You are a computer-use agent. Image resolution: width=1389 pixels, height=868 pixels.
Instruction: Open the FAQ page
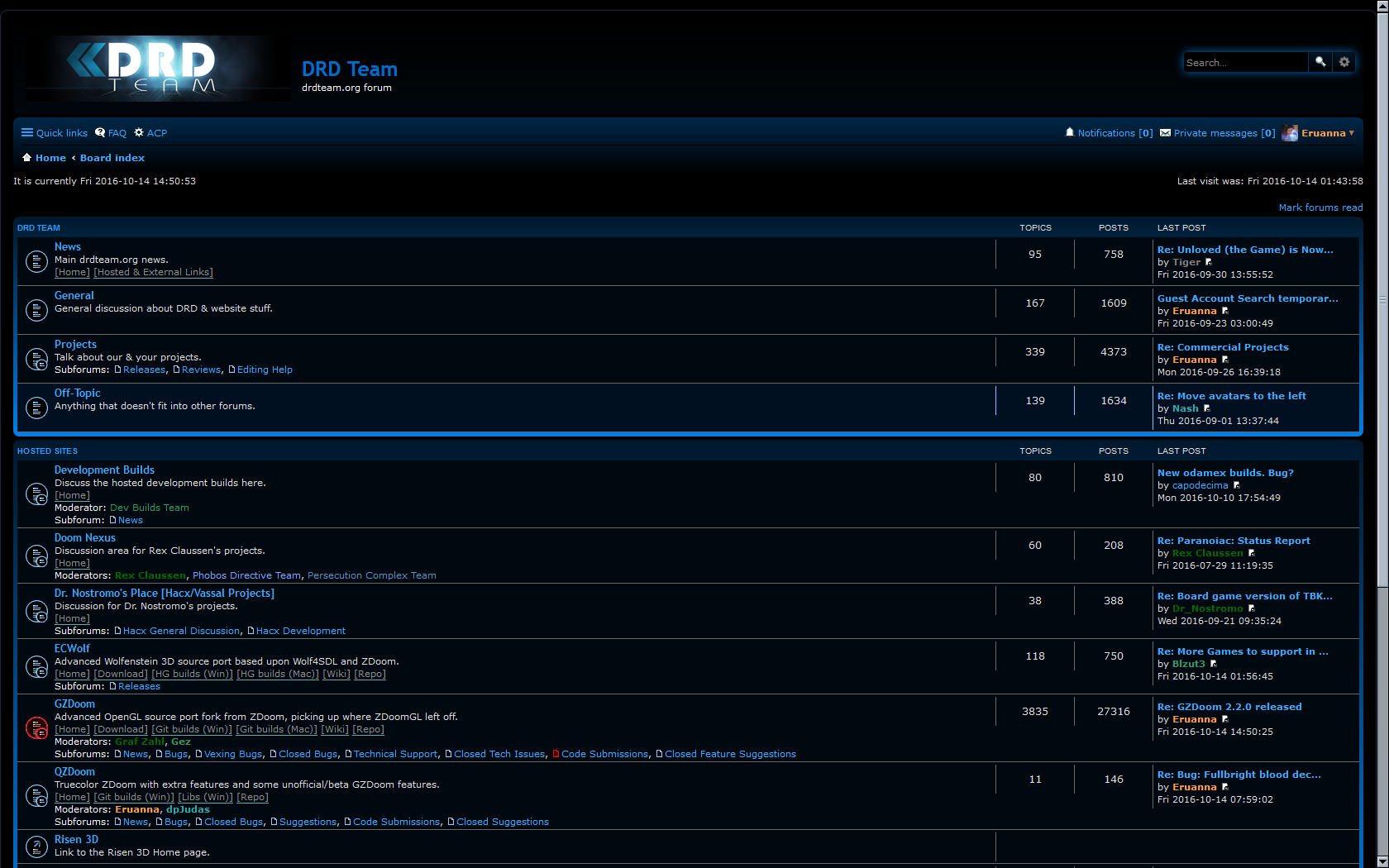click(111, 133)
